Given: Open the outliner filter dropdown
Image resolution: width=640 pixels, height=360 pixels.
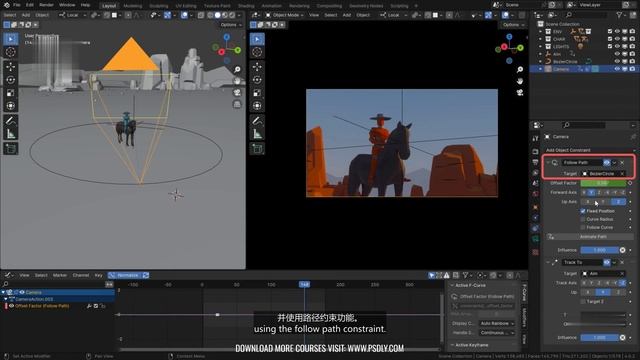Looking at the screenshot, I should (x=621, y=15).
